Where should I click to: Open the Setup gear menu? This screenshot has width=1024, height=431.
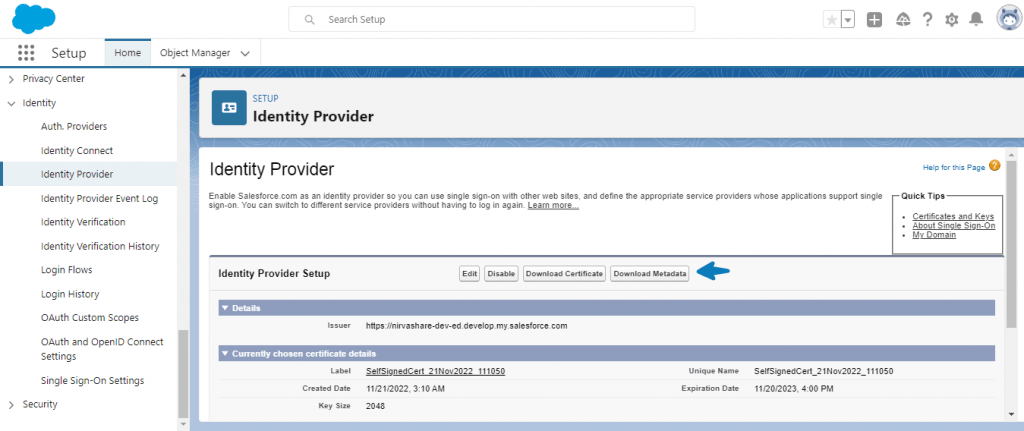pos(952,19)
